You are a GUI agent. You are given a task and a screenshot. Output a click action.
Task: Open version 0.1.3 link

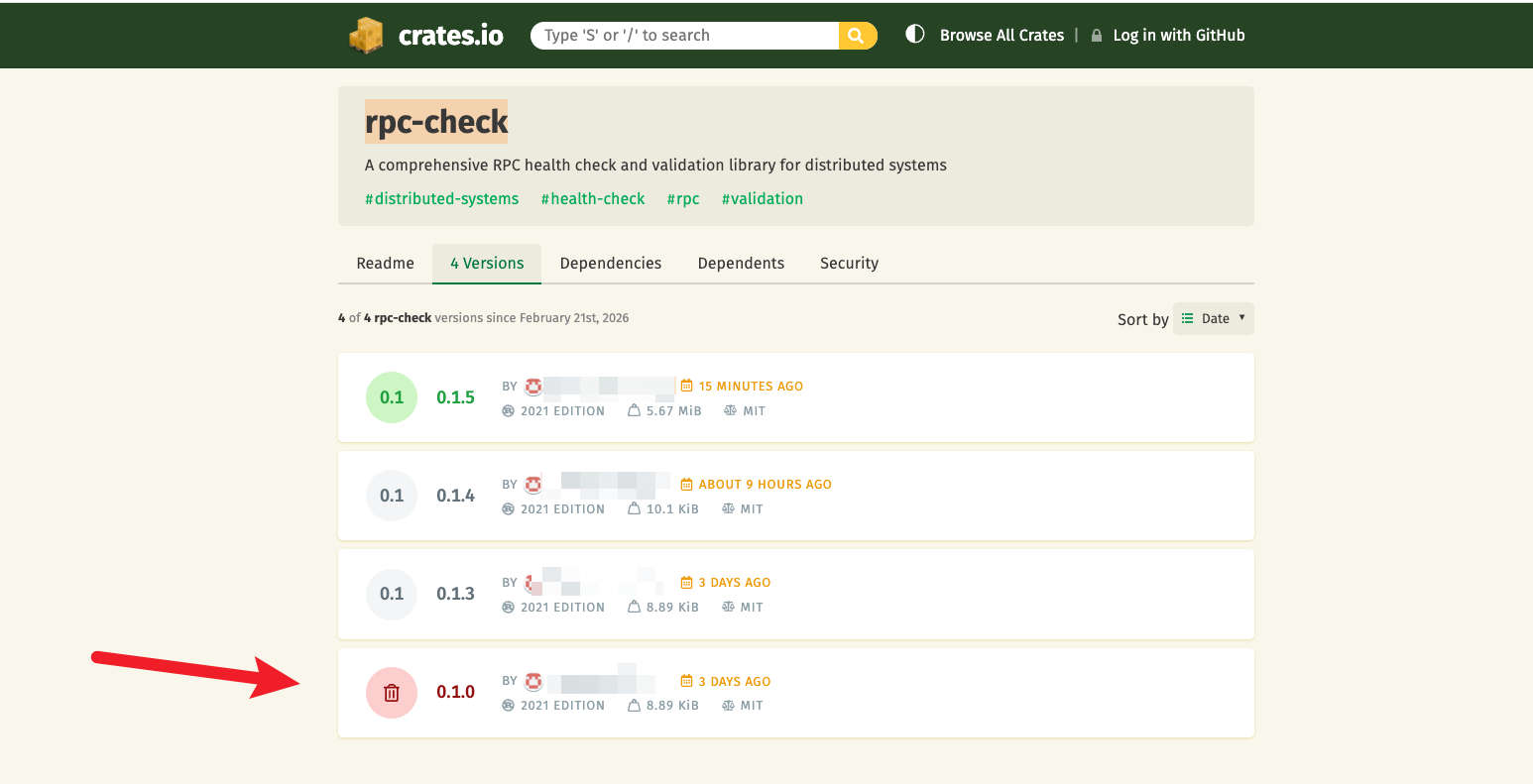click(x=455, y=594)
